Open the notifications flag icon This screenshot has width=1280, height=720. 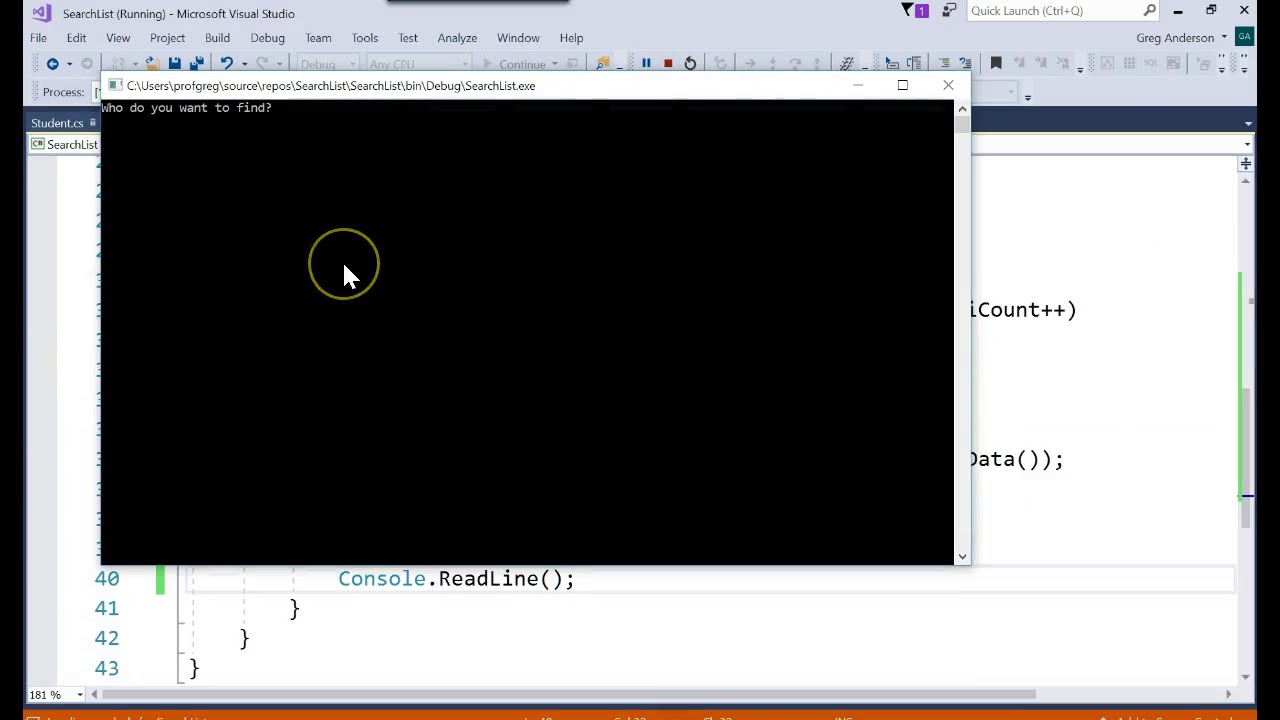coord(915,11)
